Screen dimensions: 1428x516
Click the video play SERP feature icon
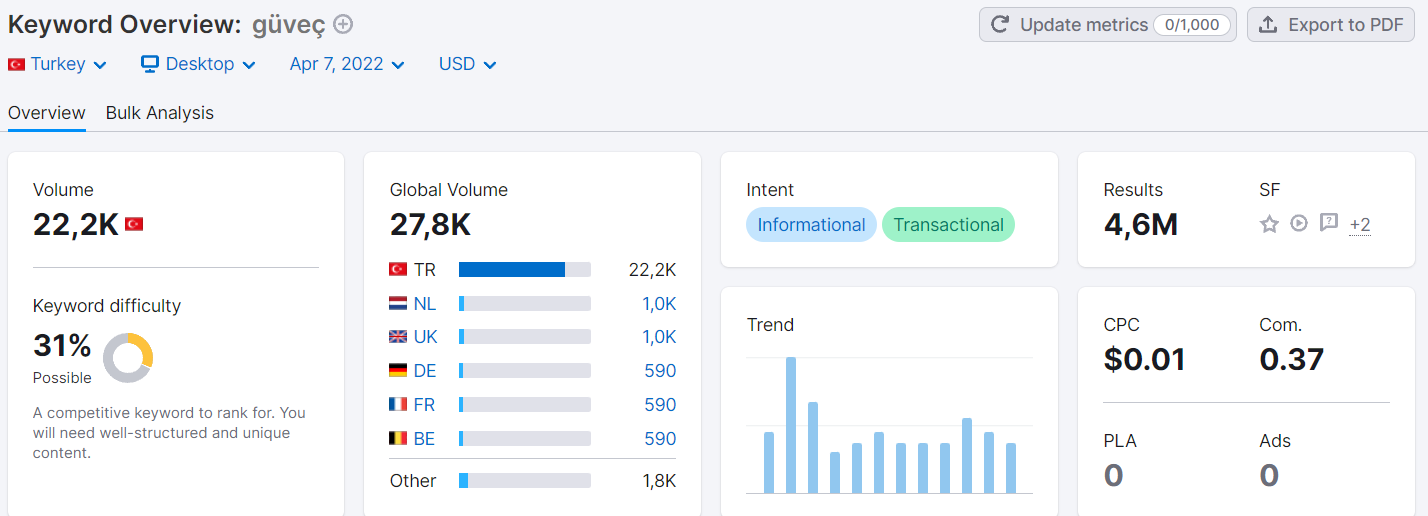pyautogui.click(x=1299, y=224)
